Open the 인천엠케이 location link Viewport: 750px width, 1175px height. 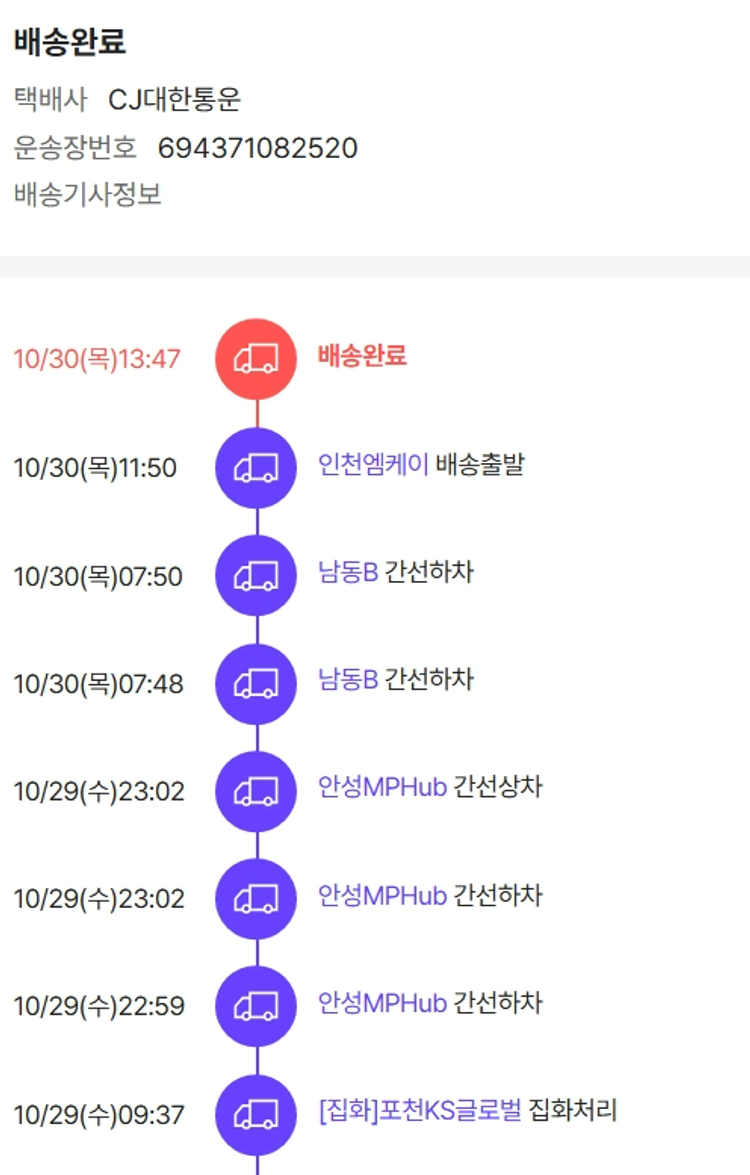pyautogui.click(x=373, y=465)
